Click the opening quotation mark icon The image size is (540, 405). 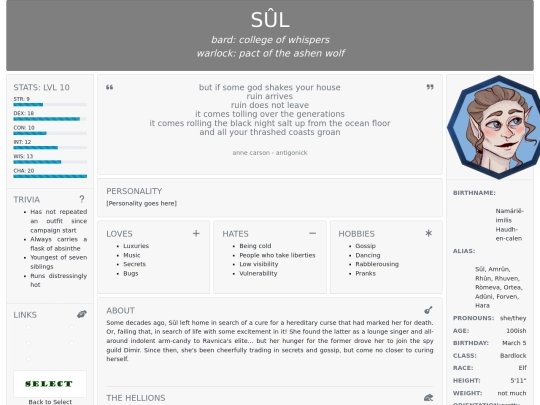[x=110, y=87]
